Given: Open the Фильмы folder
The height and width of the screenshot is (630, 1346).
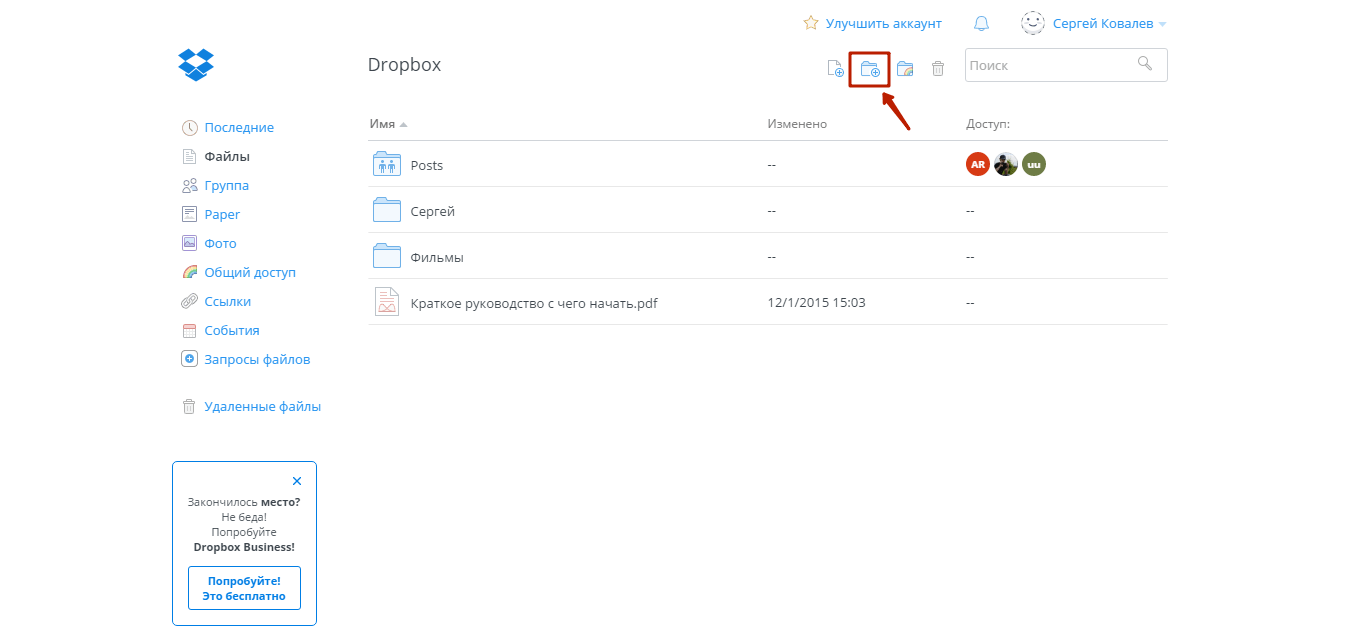Looking at the screenshot, I should pyautogui.click(x=437, y=257).
